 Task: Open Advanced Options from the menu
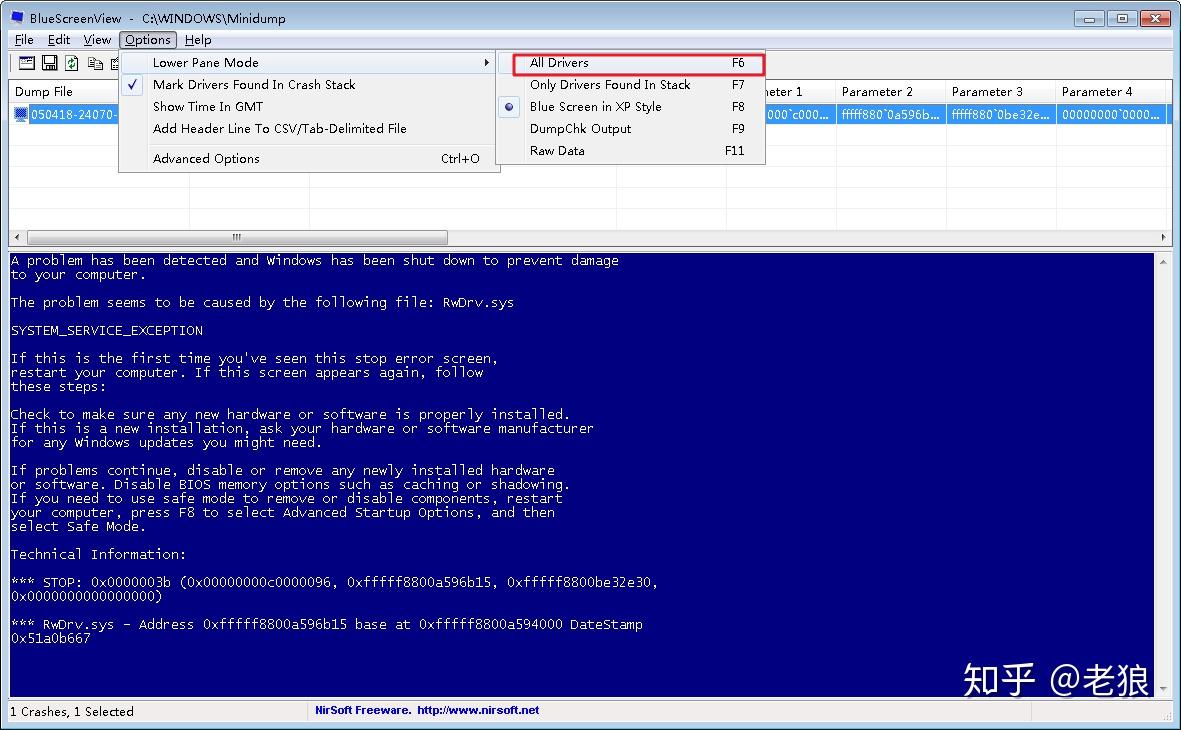click(x=309, y=158)
